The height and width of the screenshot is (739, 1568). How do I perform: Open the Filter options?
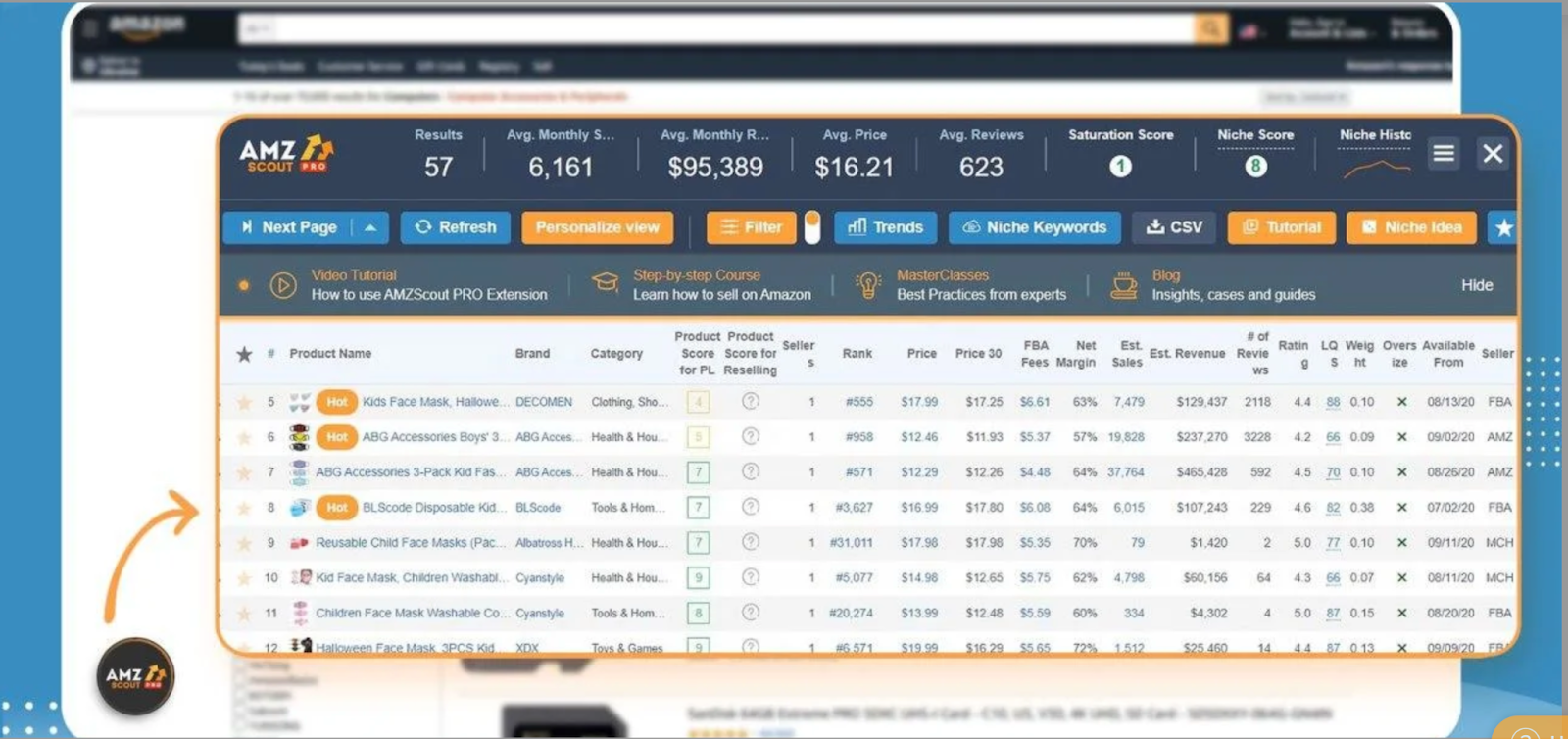pos(752,227)
